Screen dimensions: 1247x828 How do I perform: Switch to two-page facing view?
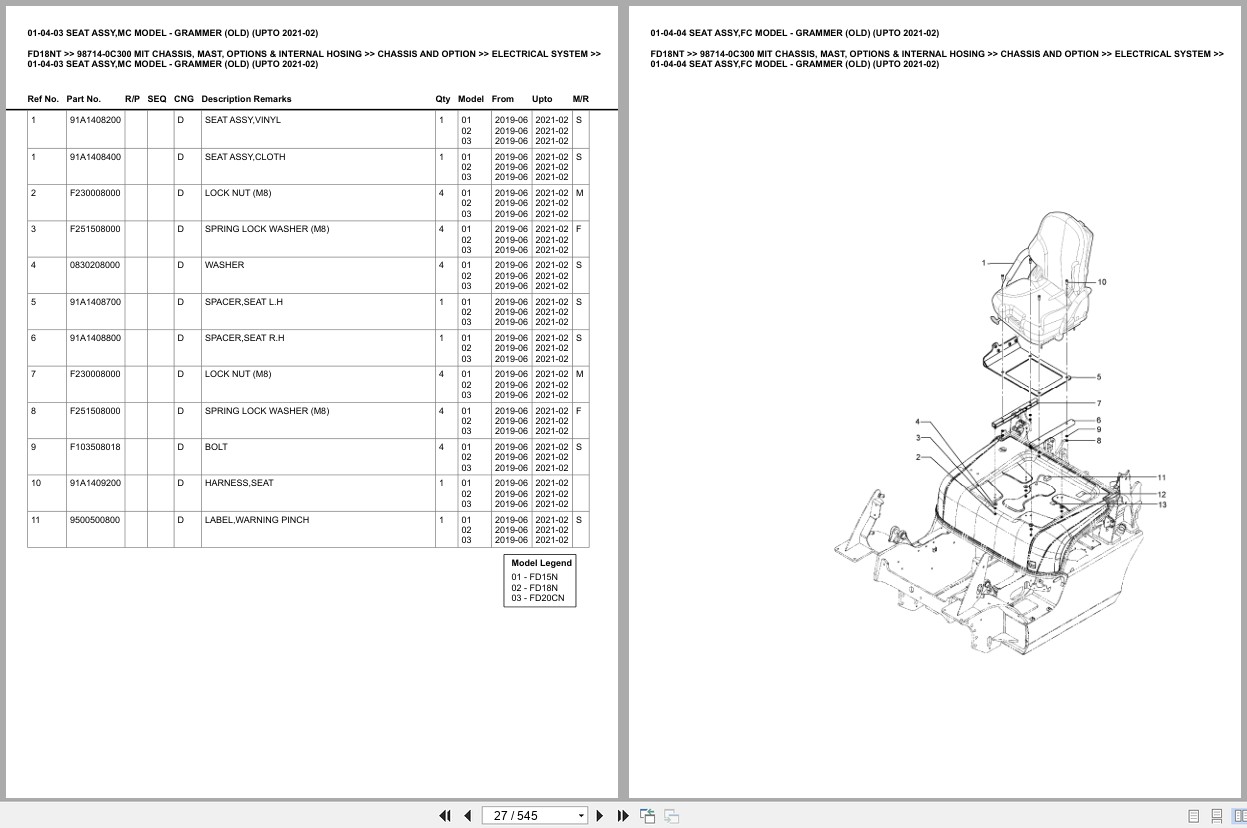[x=1239, y=816]
